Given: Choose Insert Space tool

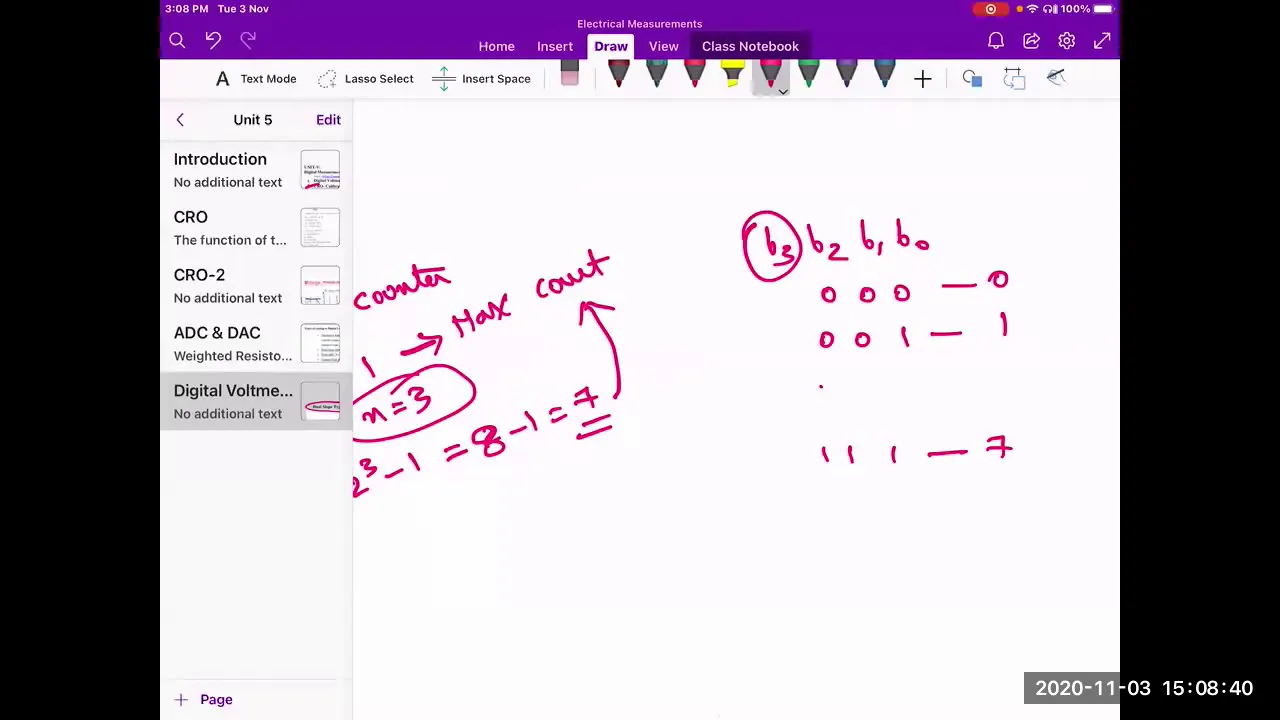Looking at the screenshot, I should [x=482, y=79].
